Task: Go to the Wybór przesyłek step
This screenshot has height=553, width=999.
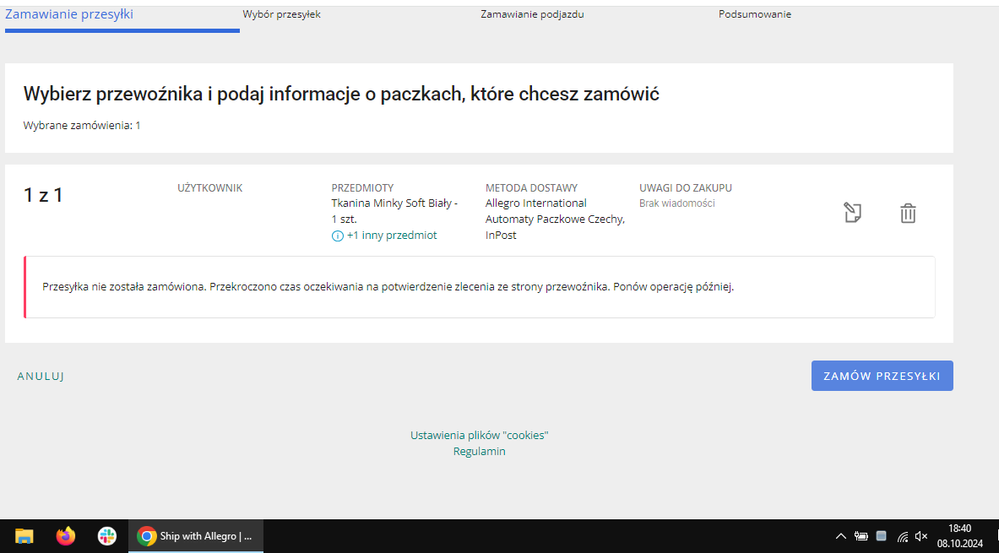Action: (x=281, y=15)
